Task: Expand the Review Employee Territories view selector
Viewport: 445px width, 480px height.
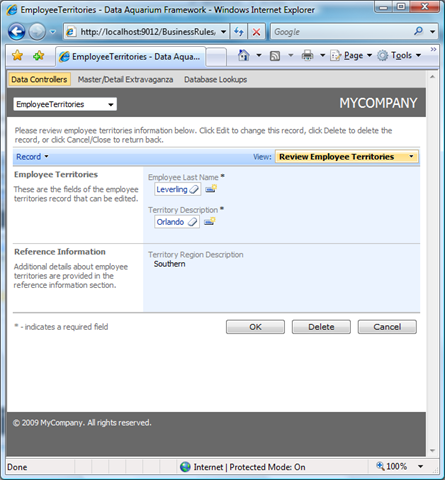Action: pyautogui.click(x=347, y=157)
